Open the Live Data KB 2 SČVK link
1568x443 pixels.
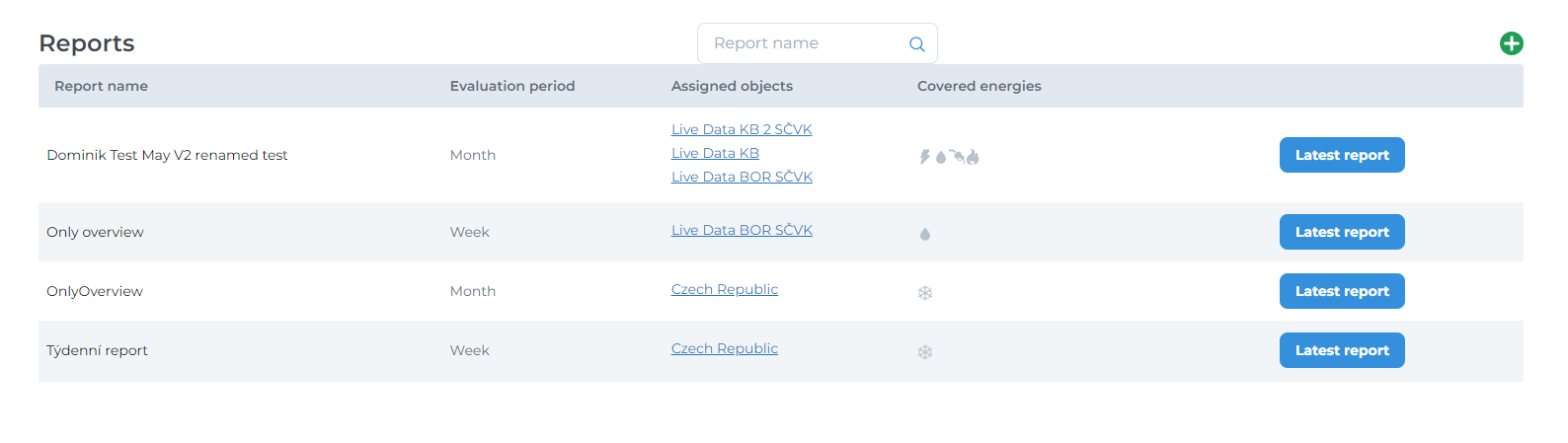point(741,129)
